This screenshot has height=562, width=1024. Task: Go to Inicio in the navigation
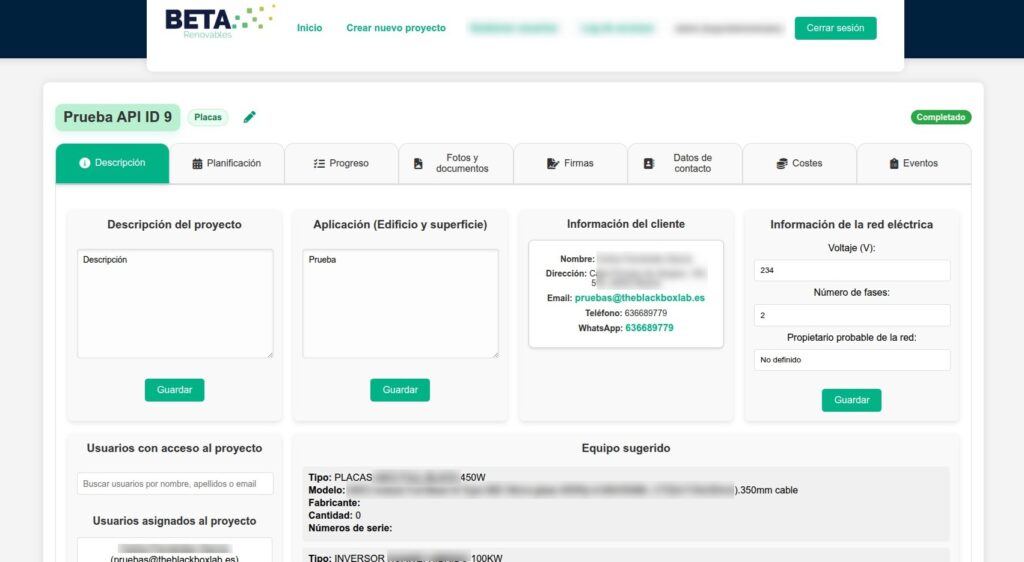[x=310, y=28]
